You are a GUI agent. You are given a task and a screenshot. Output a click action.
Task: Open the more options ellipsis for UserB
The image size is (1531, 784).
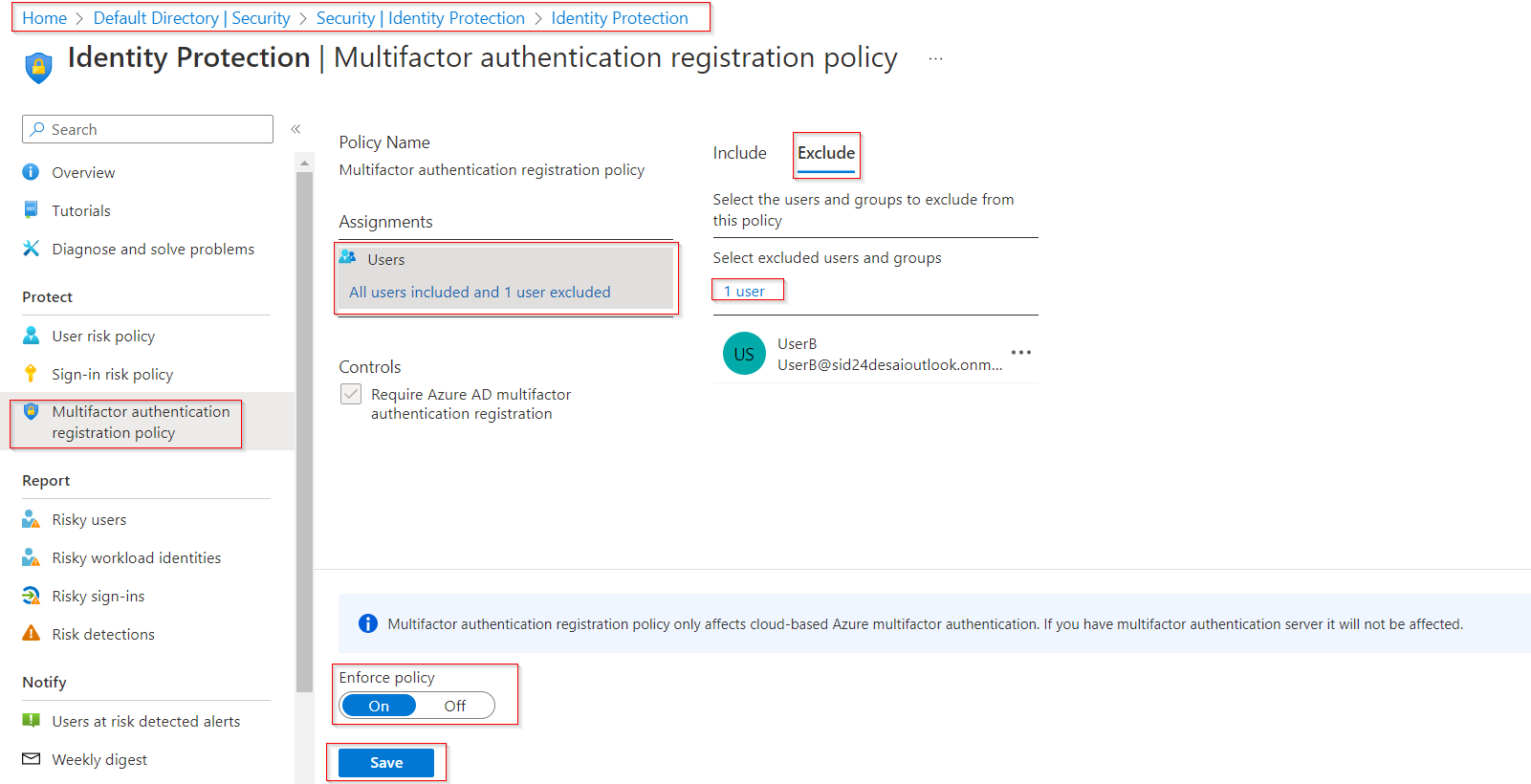pyautogui.click(x=1021, y=352)
